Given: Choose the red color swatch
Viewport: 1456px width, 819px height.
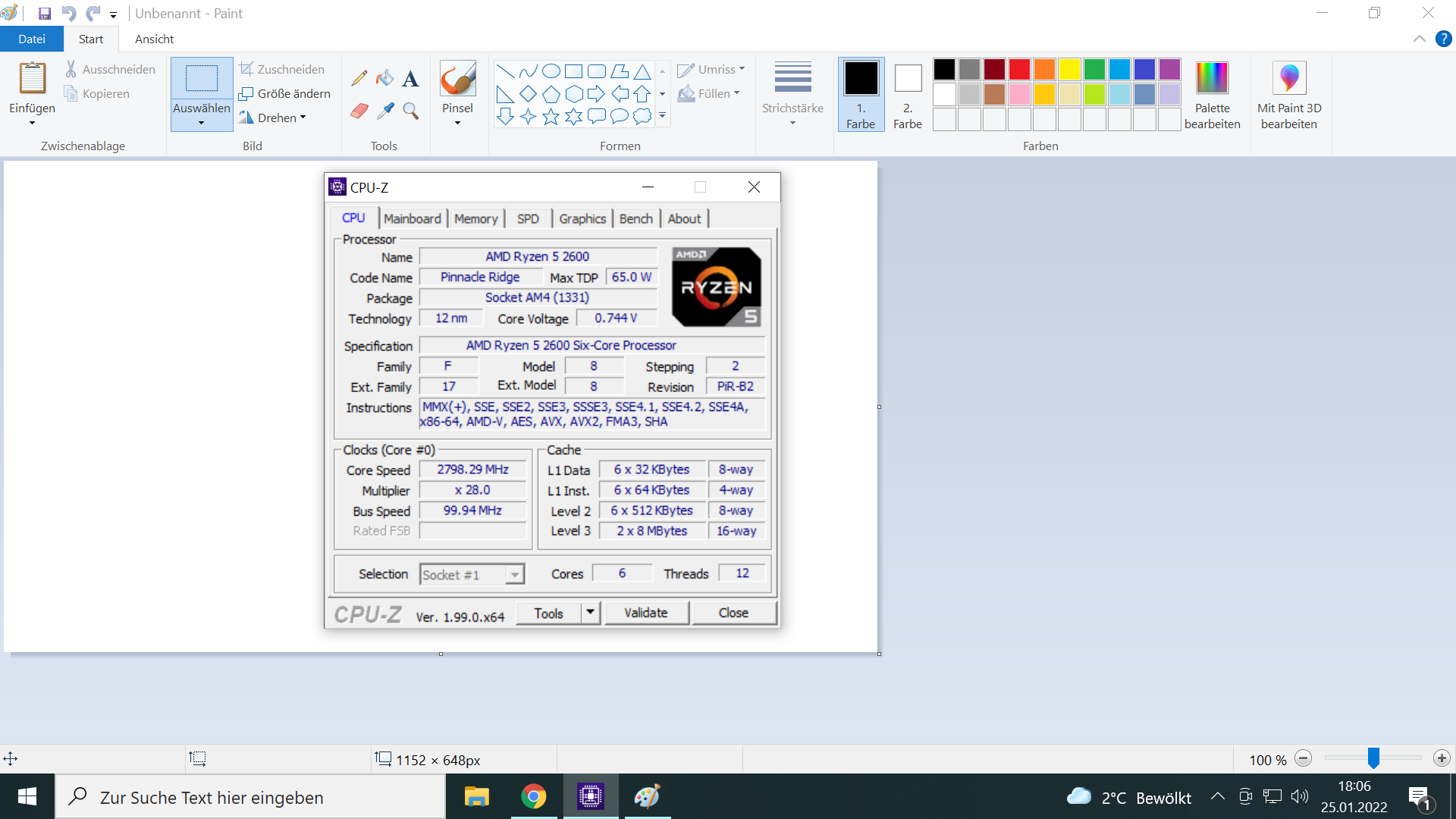Looking at the screenshot, I should point(1019,69).
